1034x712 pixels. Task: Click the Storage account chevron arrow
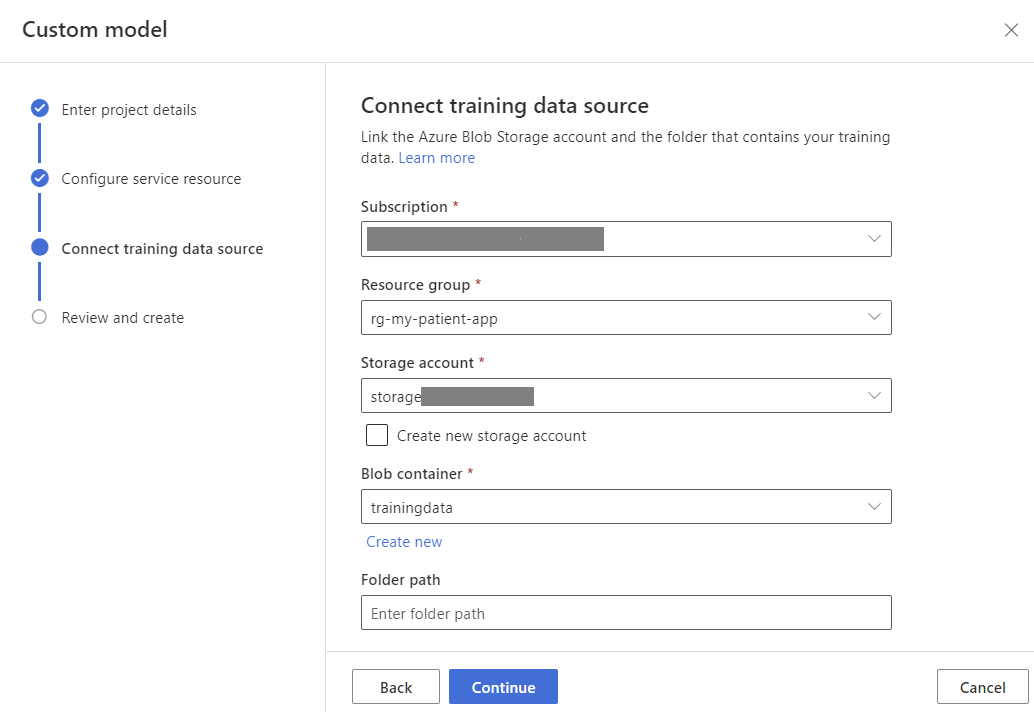pos(874,396)
